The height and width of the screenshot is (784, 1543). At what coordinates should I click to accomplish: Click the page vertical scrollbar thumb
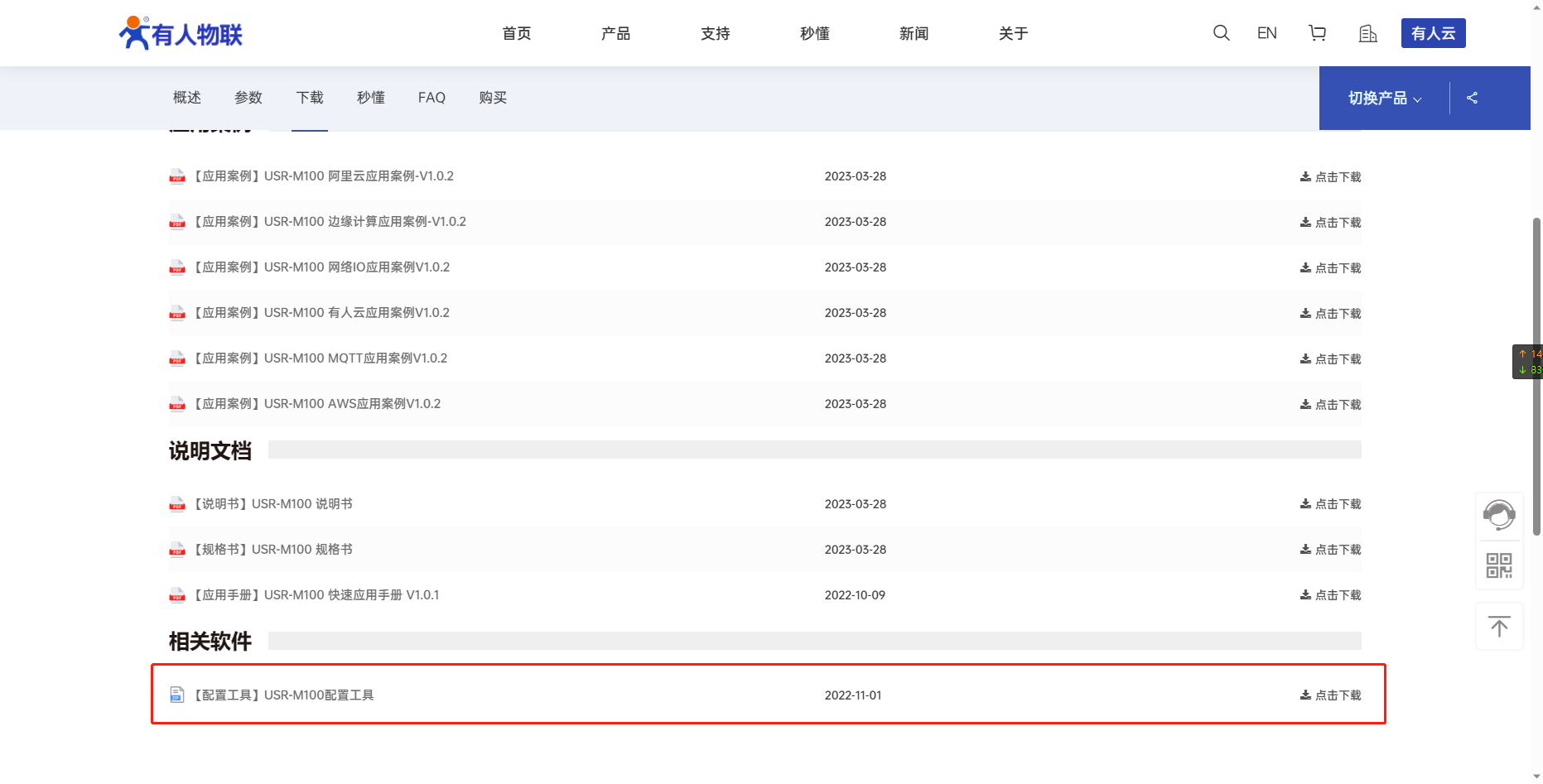(1536, 377)
